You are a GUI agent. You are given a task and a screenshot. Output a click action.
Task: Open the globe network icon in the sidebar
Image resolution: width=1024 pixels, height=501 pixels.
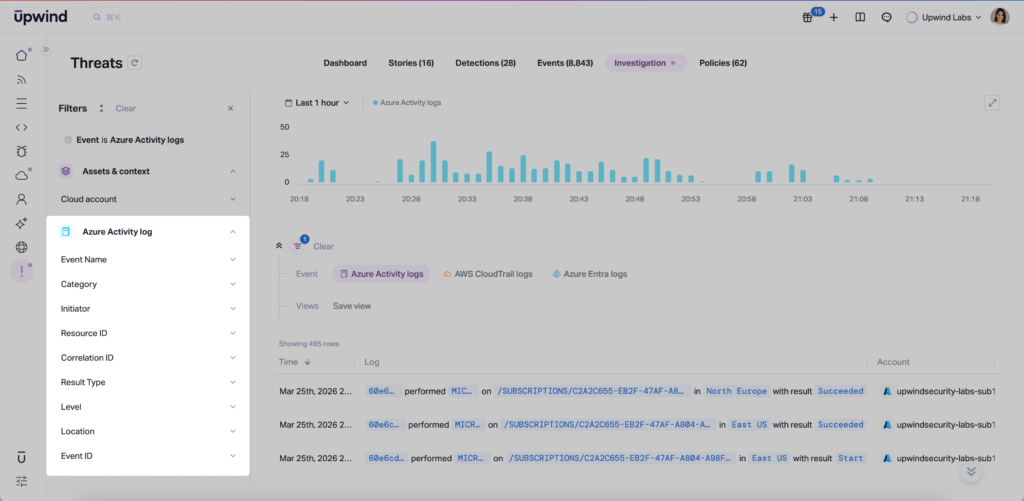pos(22,247)
